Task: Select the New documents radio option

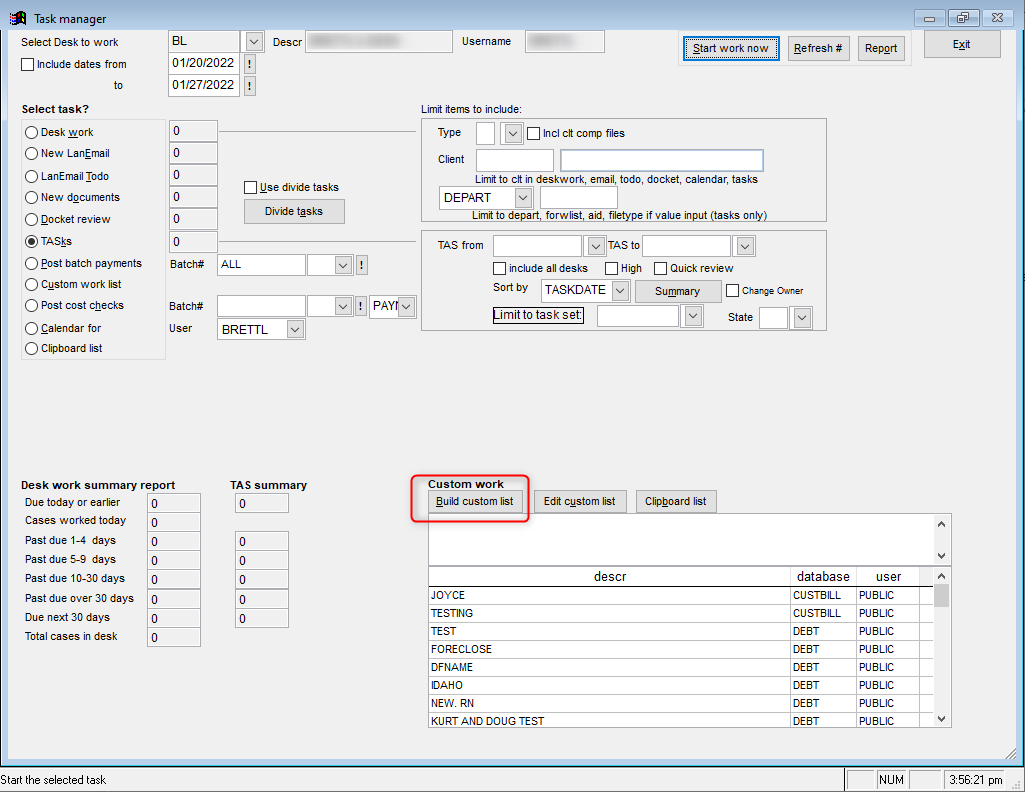Action: 31,197
